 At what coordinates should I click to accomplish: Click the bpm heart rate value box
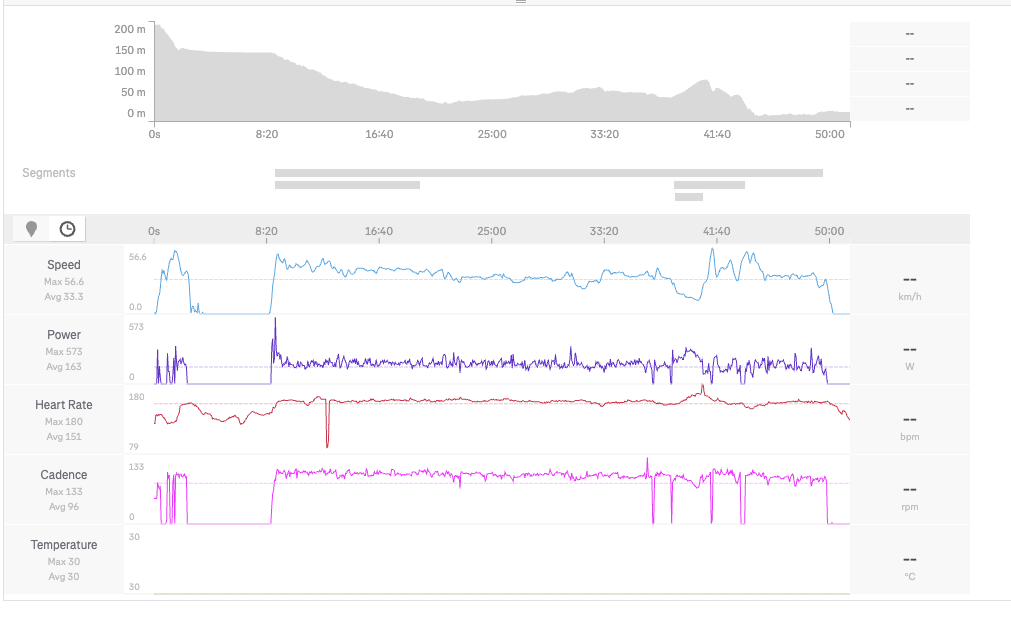[x=909, y=421]
